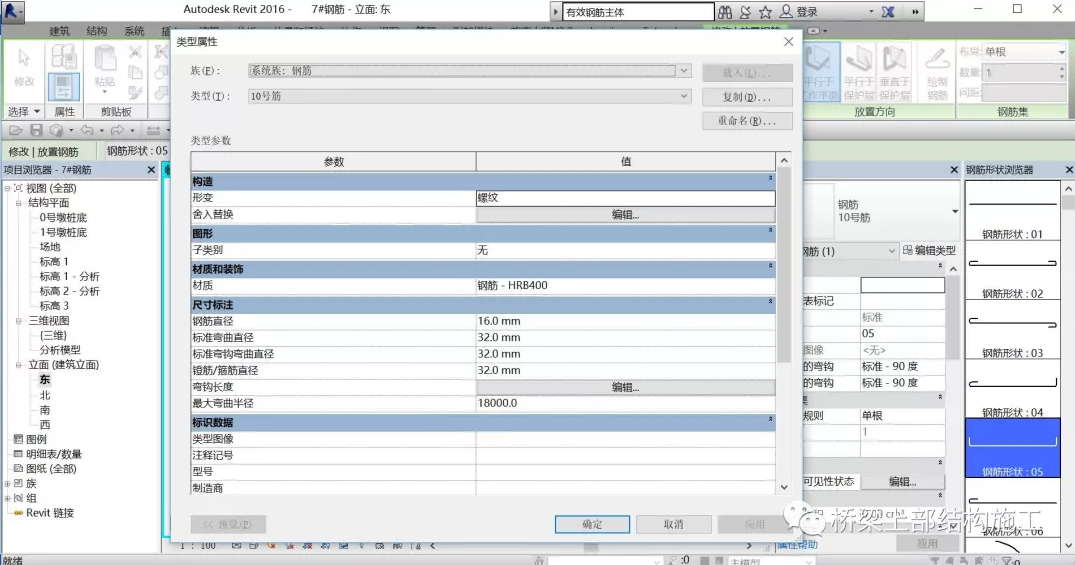Open the 布局 dropdown set to 单根

[1062, 52]
